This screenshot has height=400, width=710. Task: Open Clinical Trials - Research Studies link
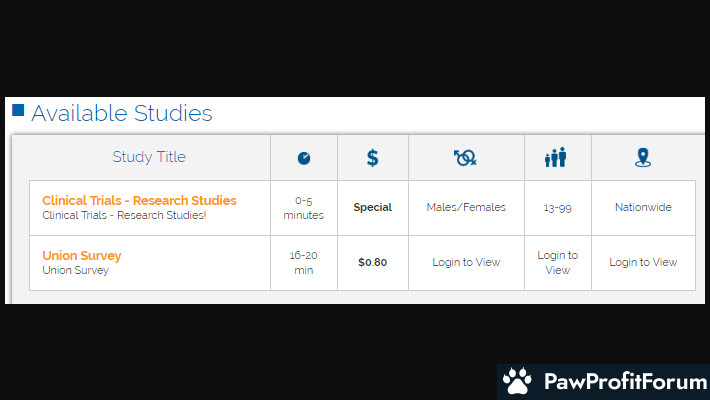pyautogui.click(x=139, y=201)
